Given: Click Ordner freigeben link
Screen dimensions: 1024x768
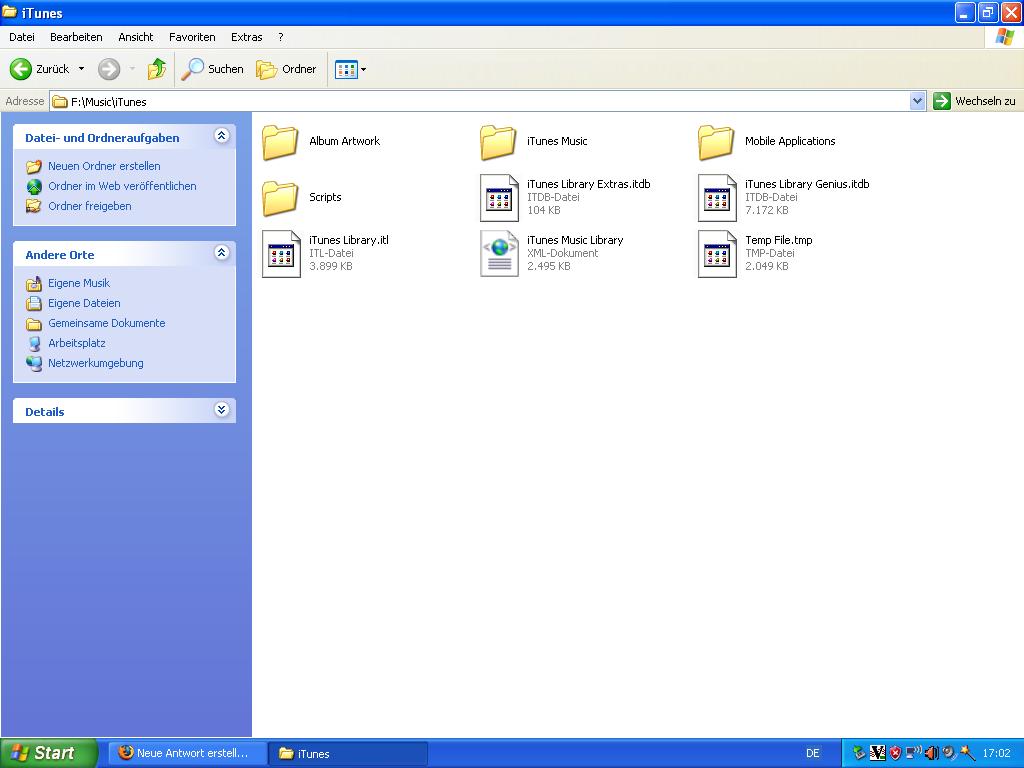Looking at the screenshot, I should pyautogui.click(x=90, y=206).
